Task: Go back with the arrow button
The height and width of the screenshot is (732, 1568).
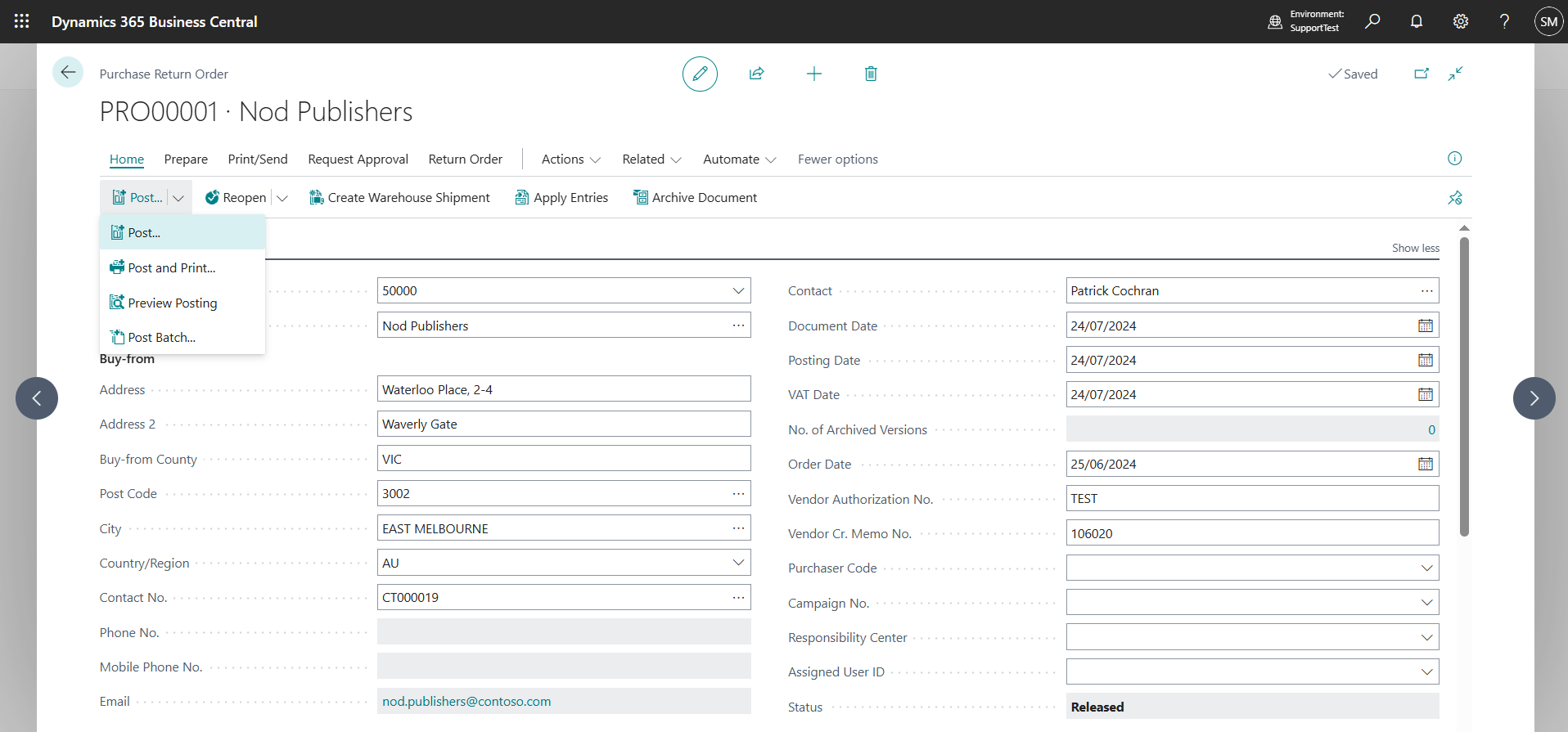Action: pos(68,73)
